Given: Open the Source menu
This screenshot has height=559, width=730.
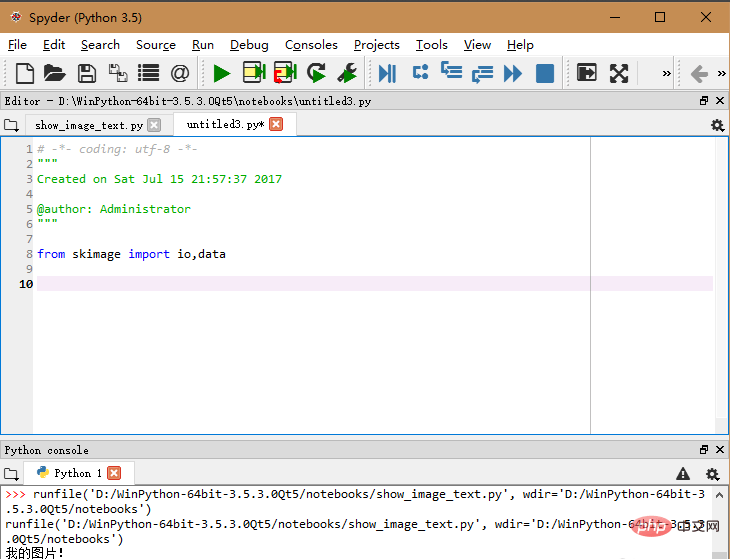Looking at the screenshot, I should coord(155,45).
